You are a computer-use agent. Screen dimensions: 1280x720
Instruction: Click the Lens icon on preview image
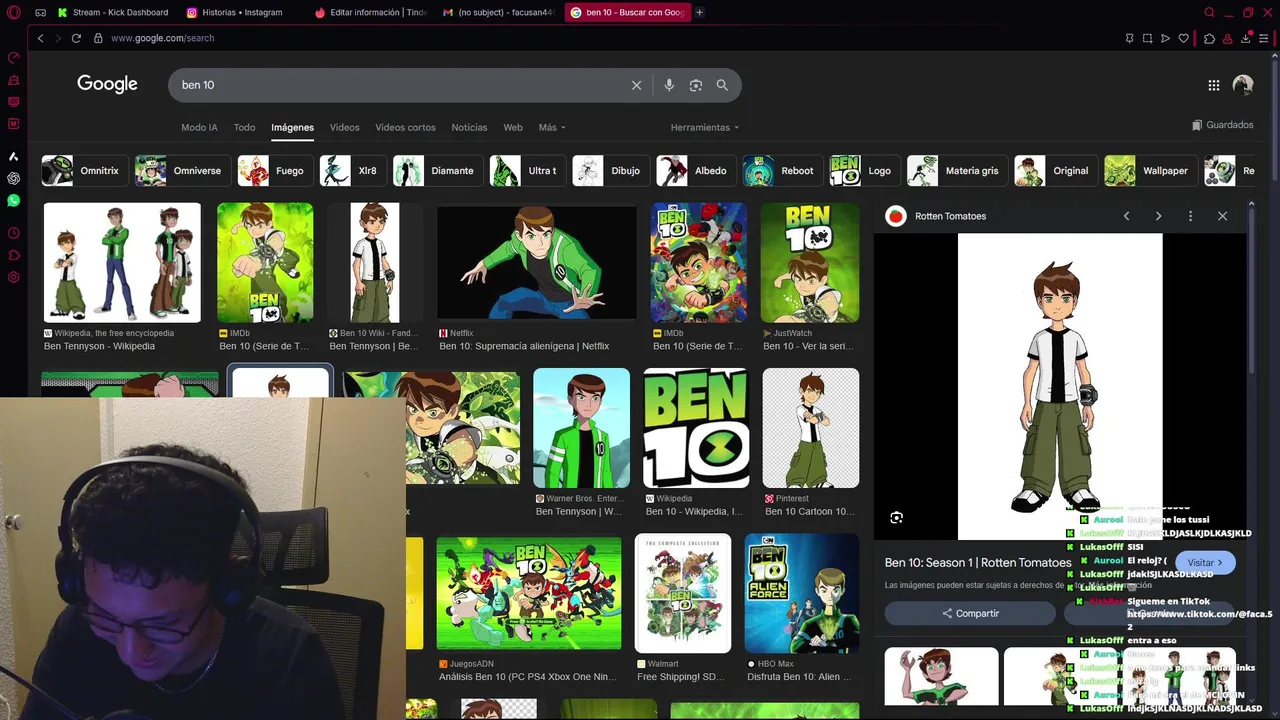coord(896,517)
